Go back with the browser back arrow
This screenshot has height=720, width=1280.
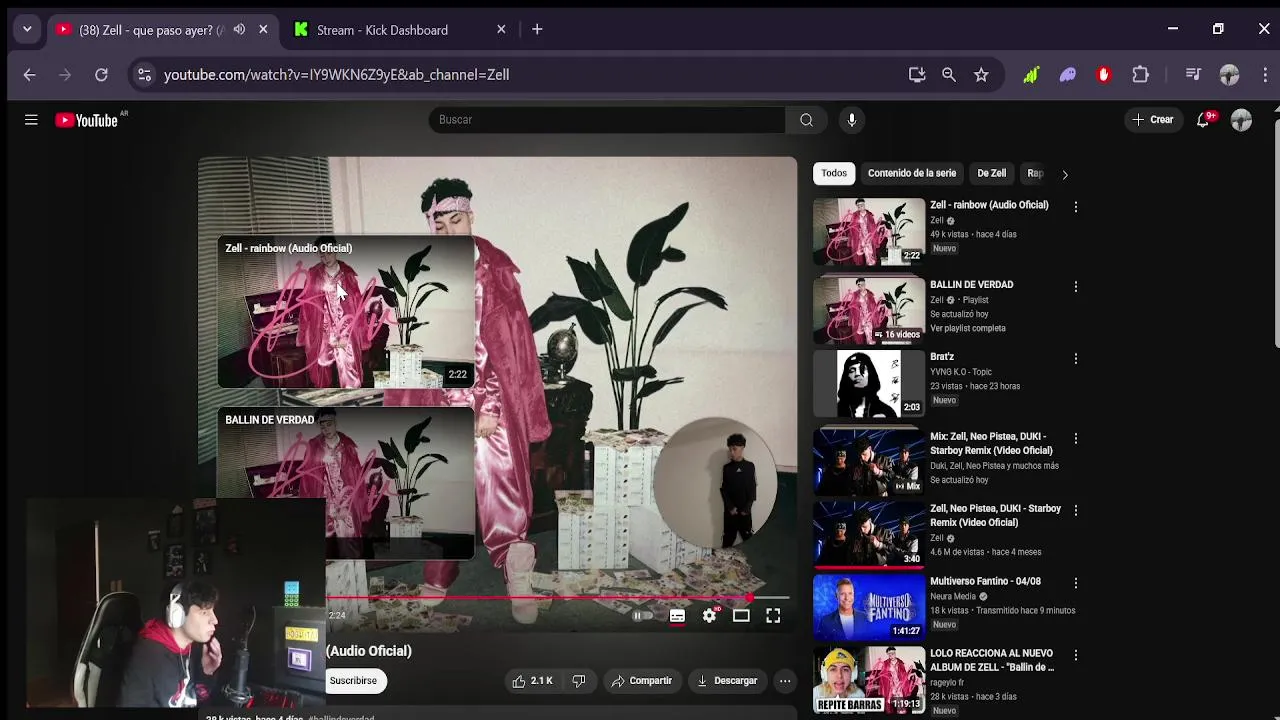pos(29,75)
